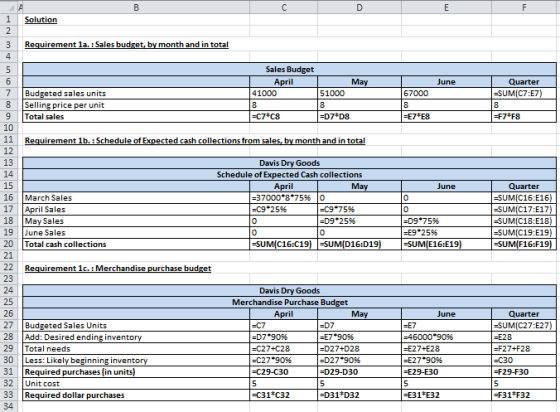This screenshot has width=560, height=412.
Task: Click 'Merchandise Purchase Budget' table title
Action: (x=289, y=302)
